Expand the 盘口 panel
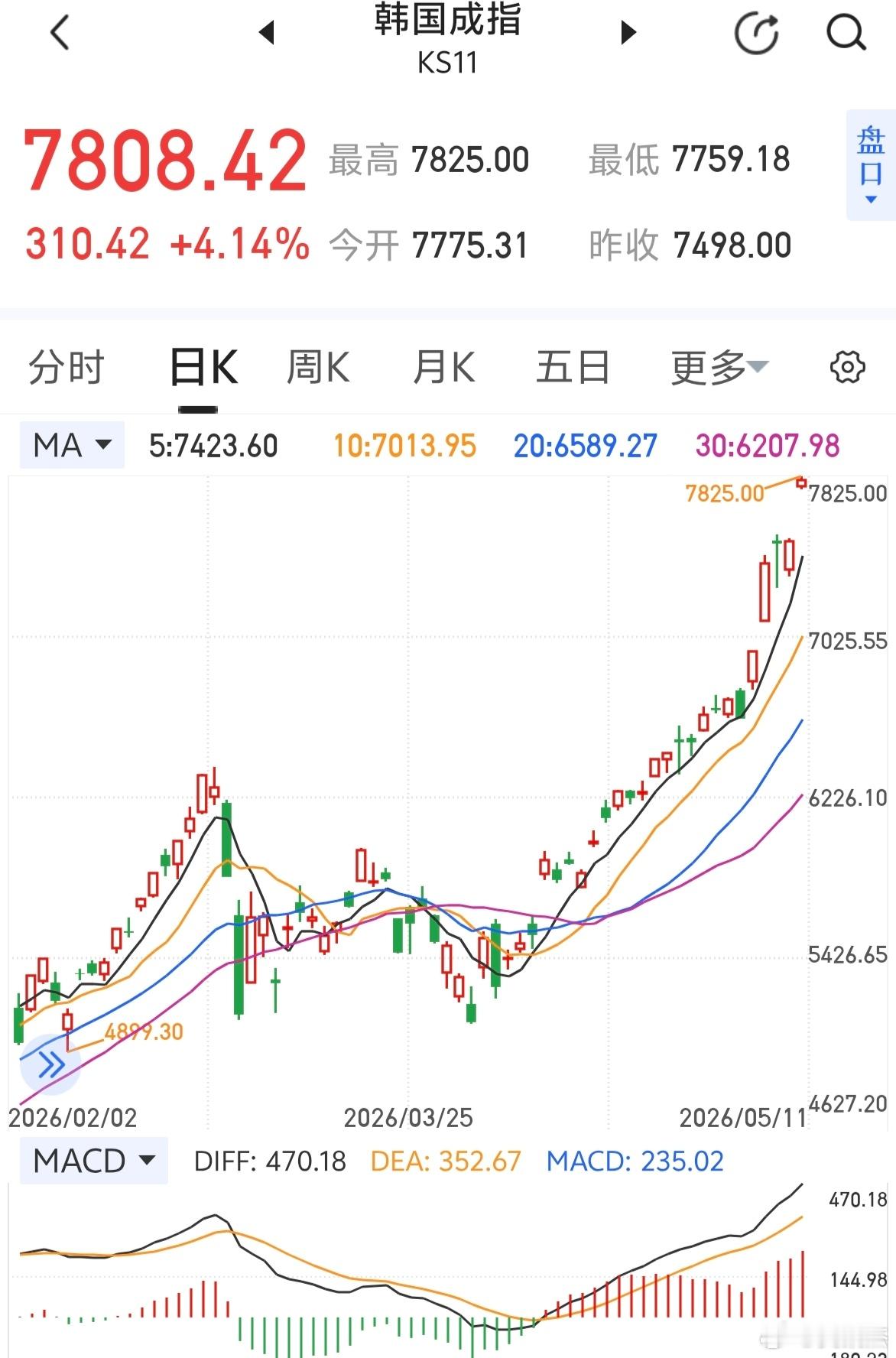Screen dimensions: 896x1358 click(x=871, y=165)
